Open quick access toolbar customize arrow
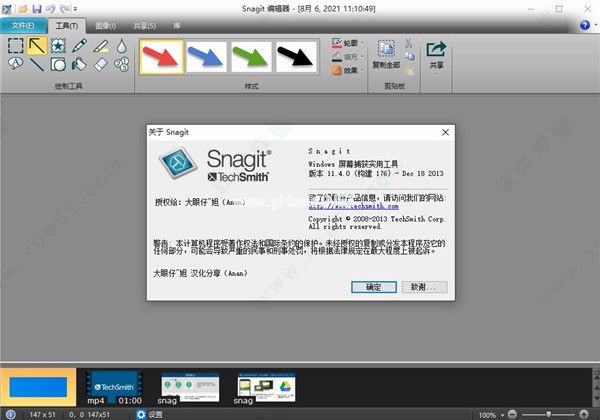600x420 pixels. click(76, 8)
